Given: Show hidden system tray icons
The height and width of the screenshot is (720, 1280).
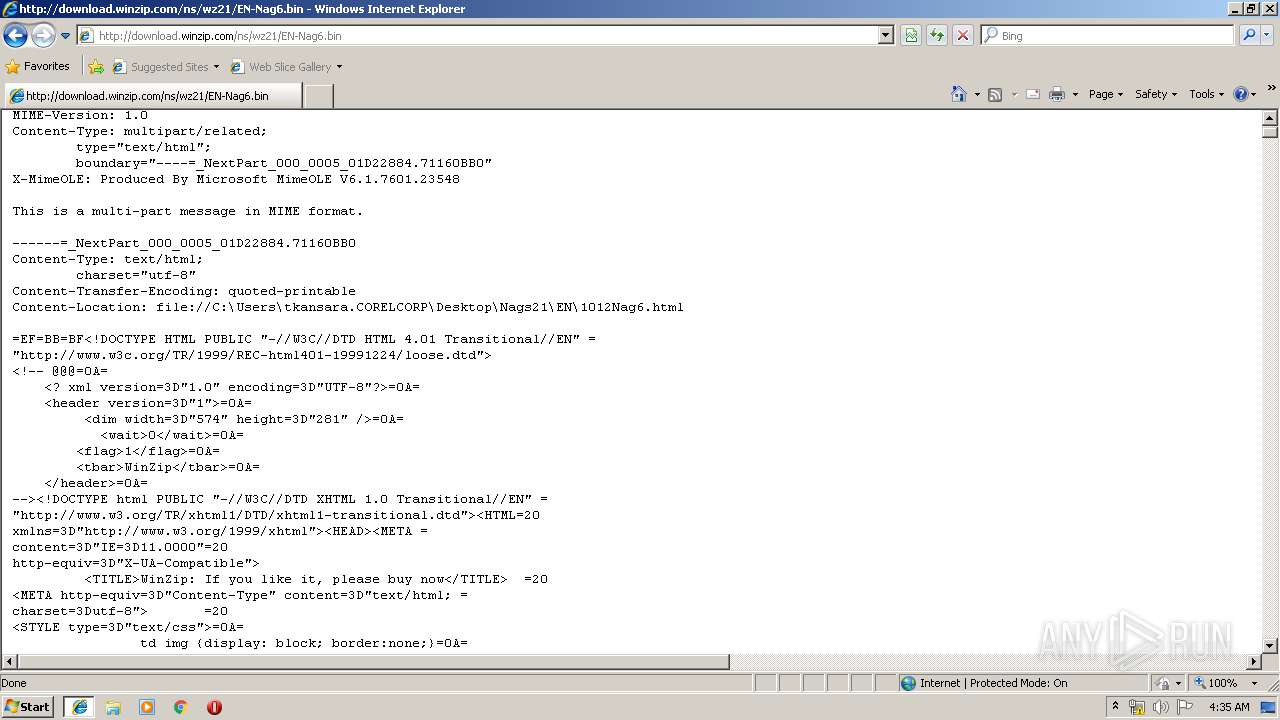Looking at the screenshot, I should coord(1115,707).
